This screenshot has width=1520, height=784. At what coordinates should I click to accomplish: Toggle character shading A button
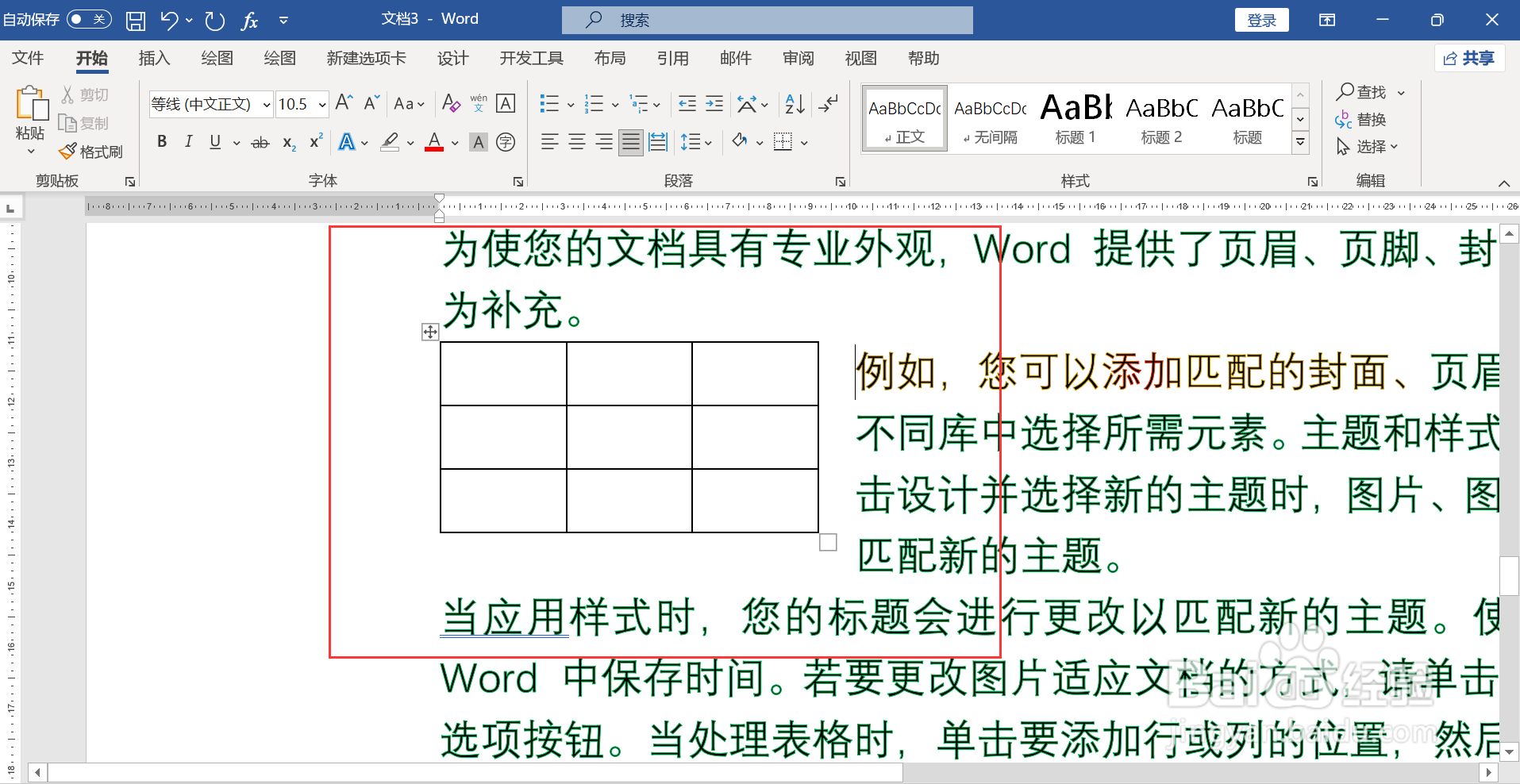tap(479, 142)
